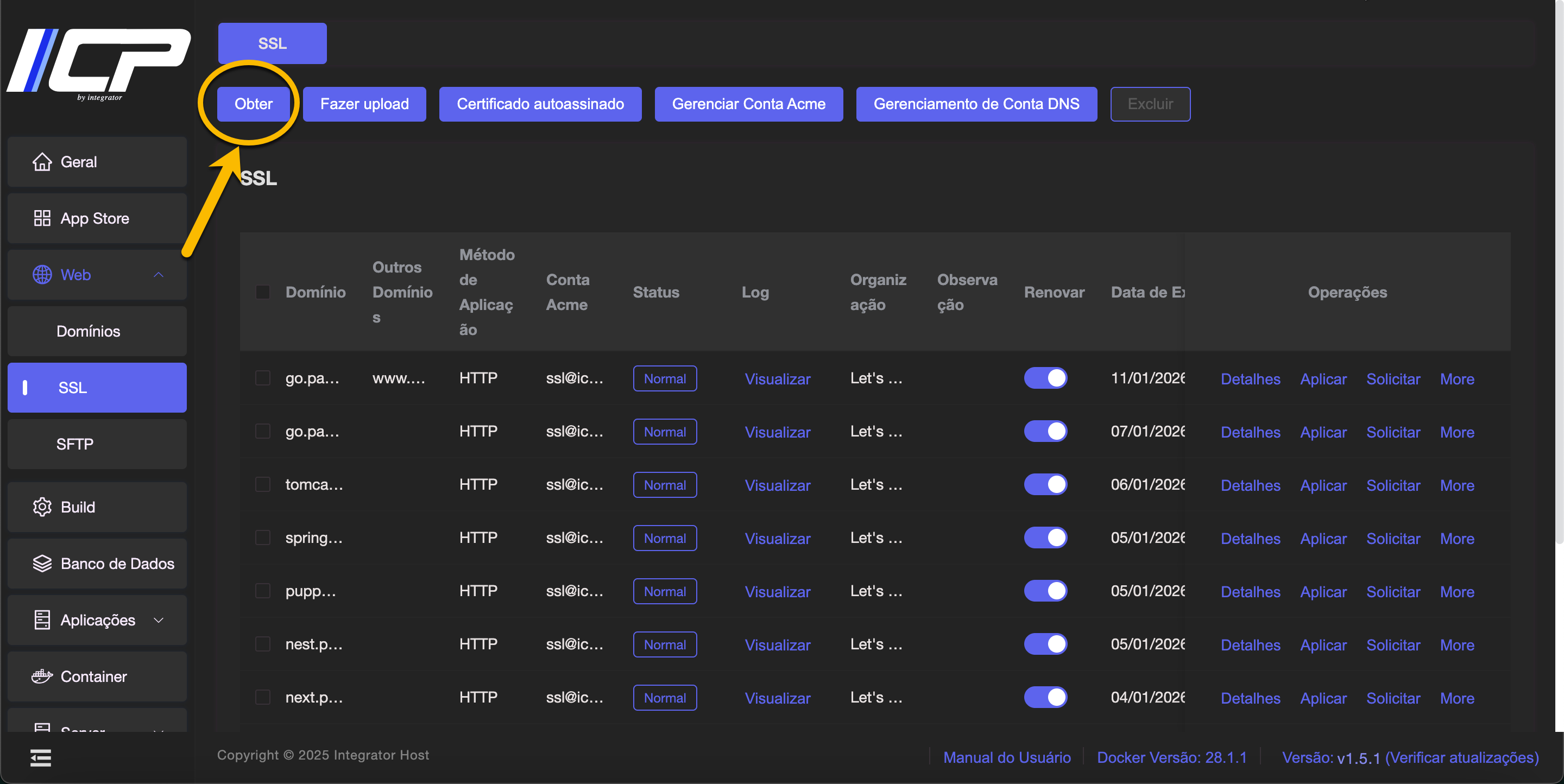
Task: Click the Obter button
Action: [253, 104]
